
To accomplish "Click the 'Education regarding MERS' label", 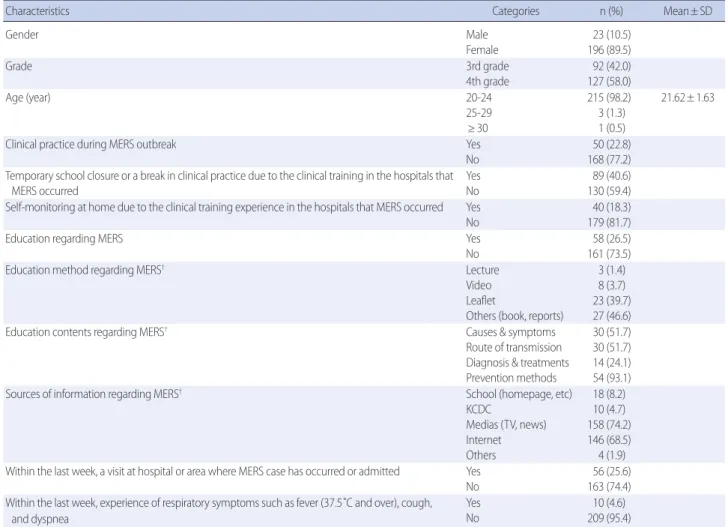I will (x=64, y=239).
